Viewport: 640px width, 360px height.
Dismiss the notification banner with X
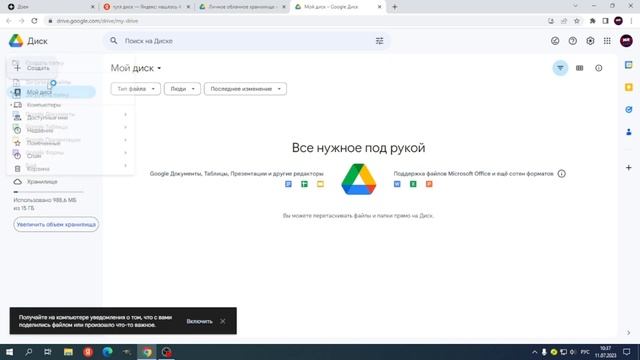pos(223,321)
